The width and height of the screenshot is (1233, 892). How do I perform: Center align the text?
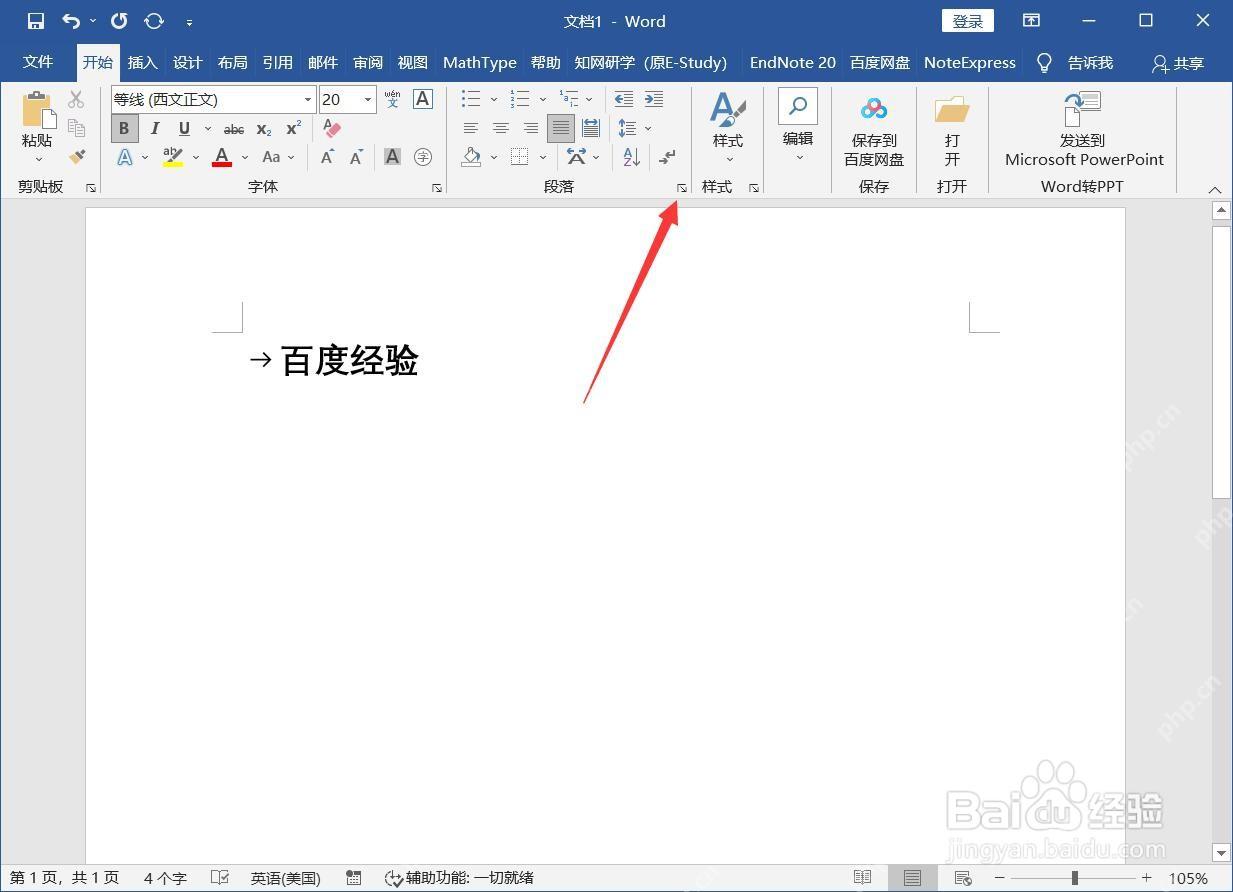501,128
